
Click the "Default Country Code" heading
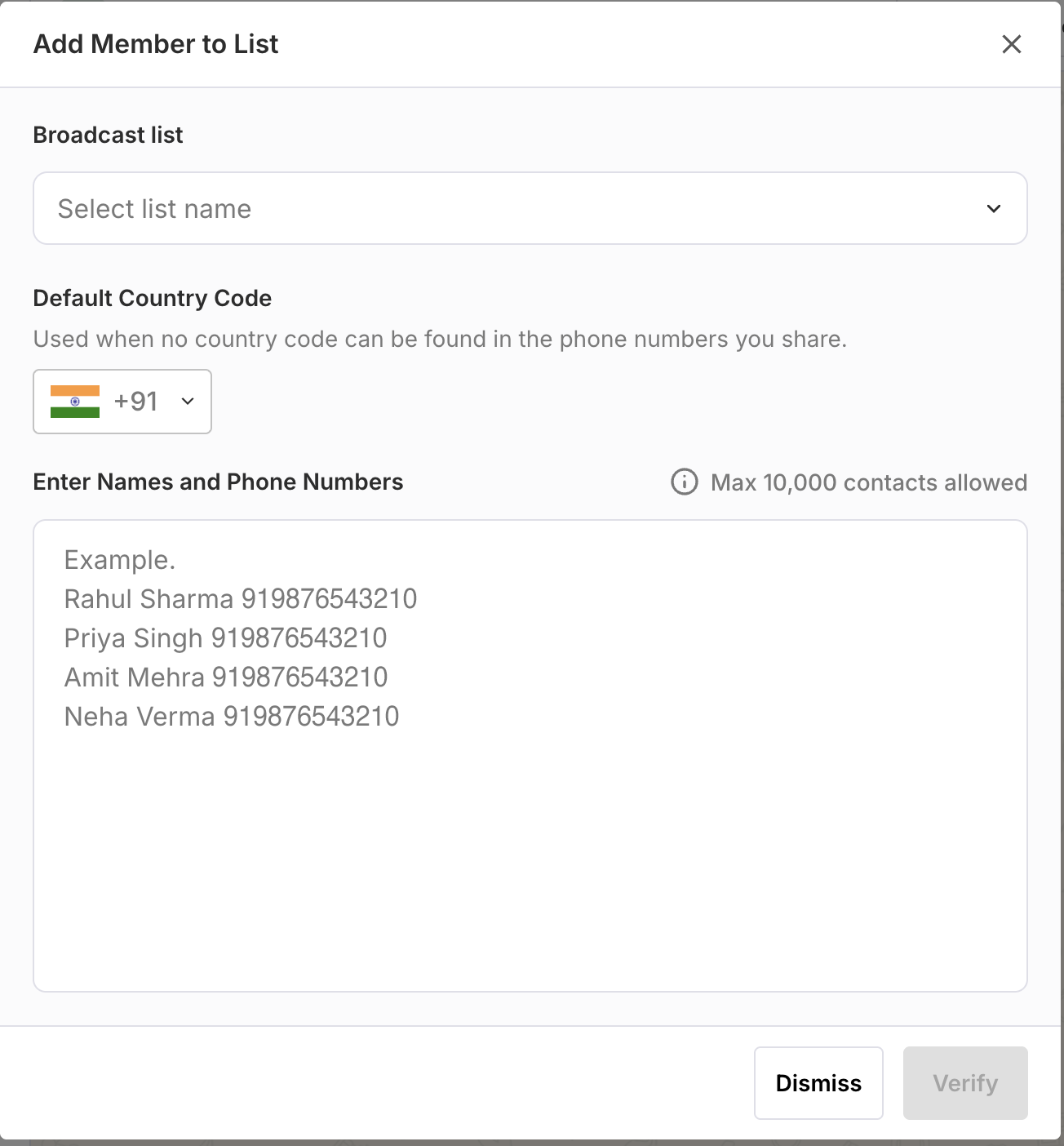(x=152, y=299)
